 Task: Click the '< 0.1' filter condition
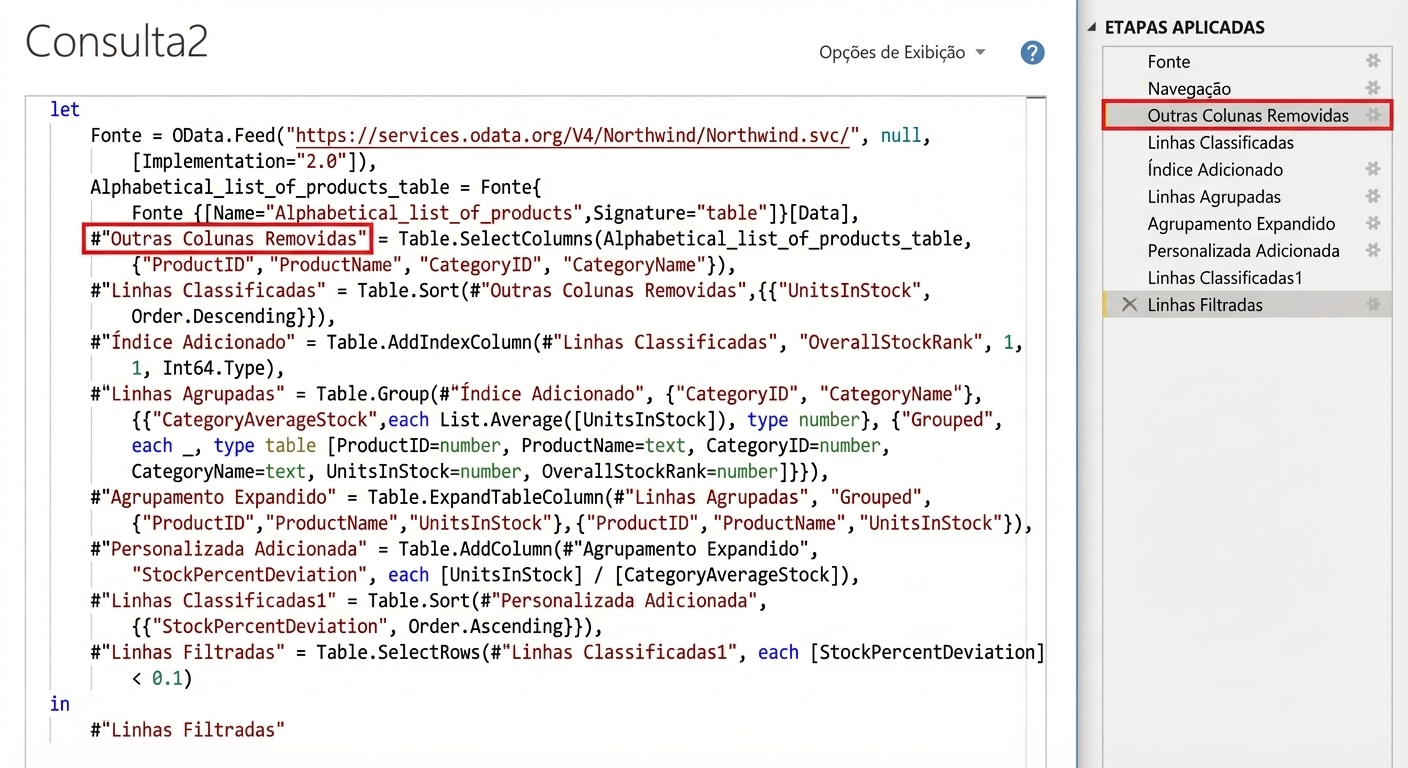point(157,679)
